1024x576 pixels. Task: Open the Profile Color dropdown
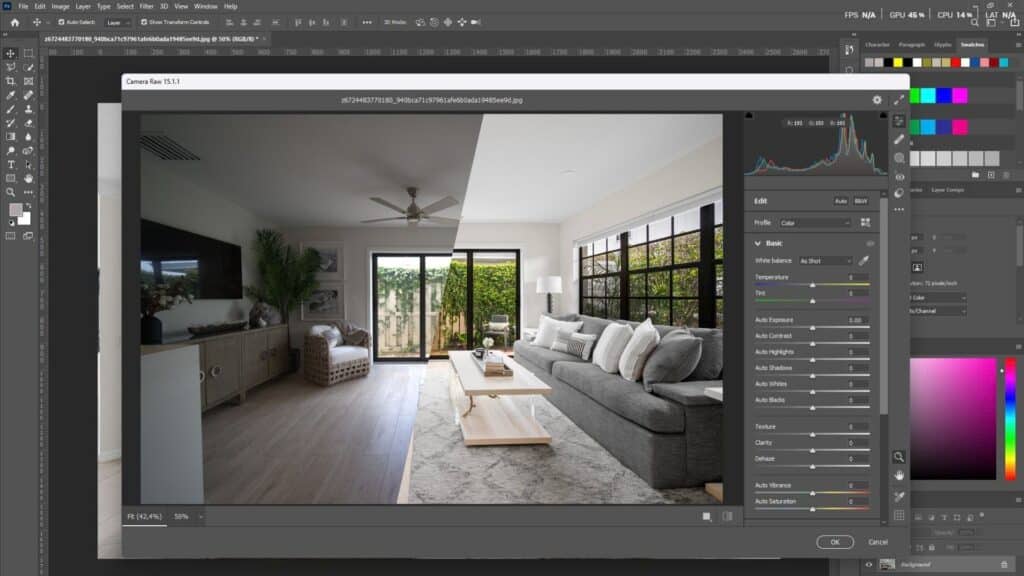pyautogui.click(x=814, y=222)
